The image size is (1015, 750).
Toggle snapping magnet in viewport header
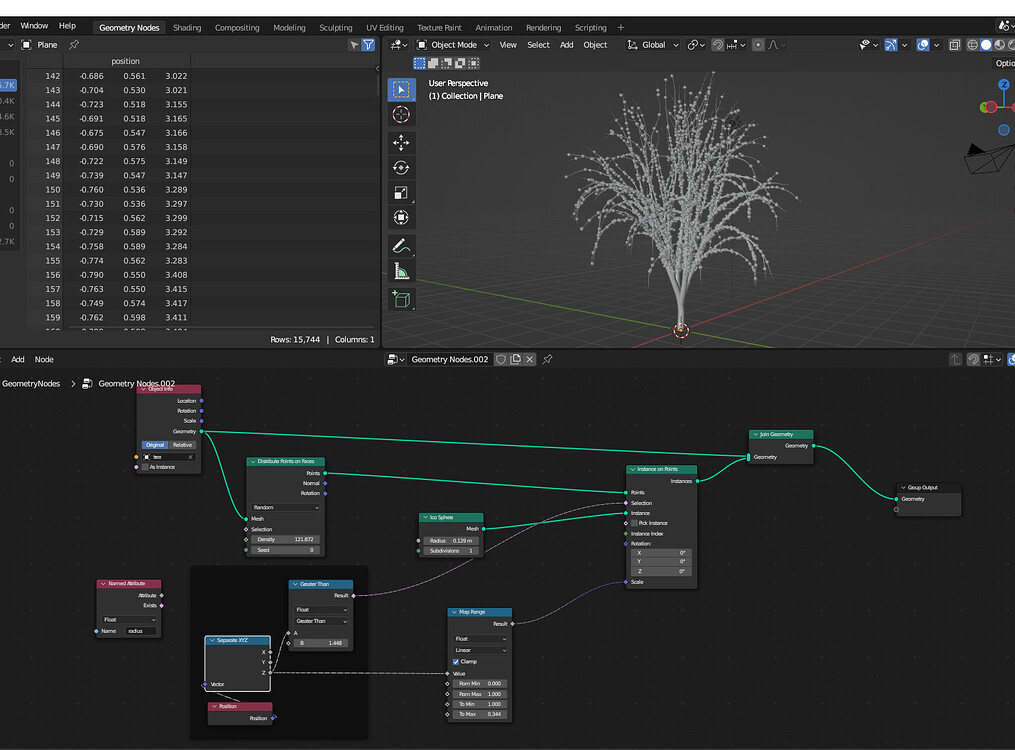click(717, 45)
